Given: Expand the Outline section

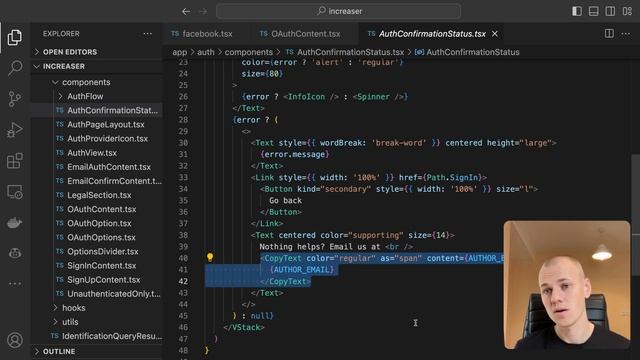Looking at the screenshot, I should click(97, 351).
